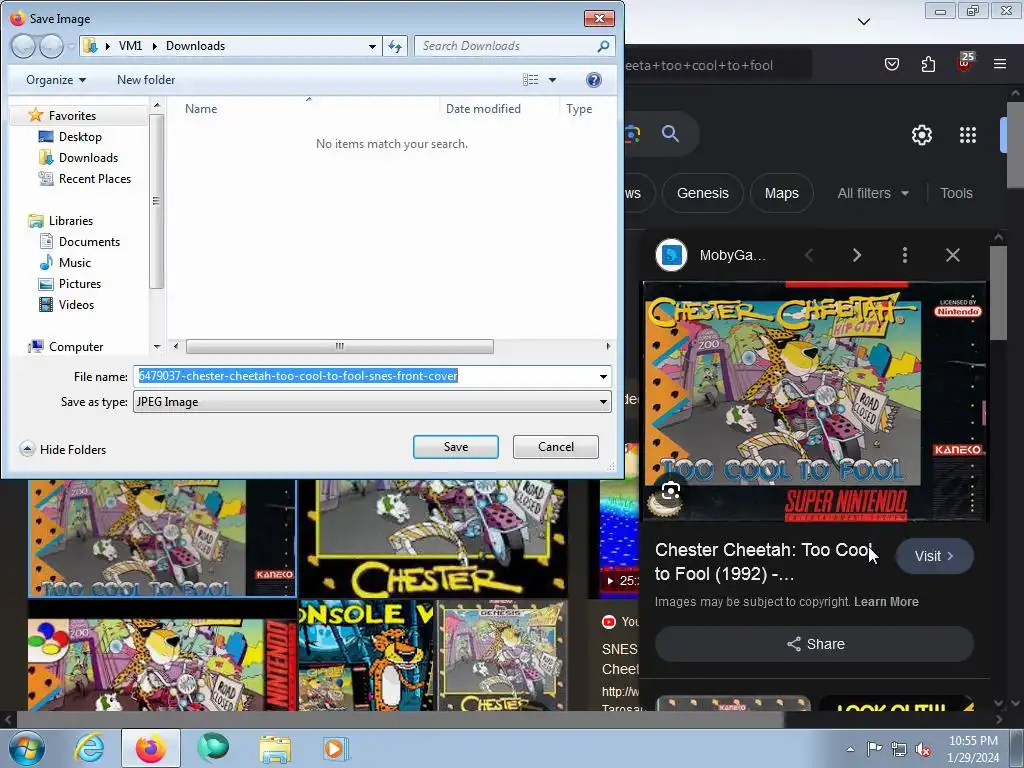
Task: Open the Google apps grid icon
Action: point(968,135)
